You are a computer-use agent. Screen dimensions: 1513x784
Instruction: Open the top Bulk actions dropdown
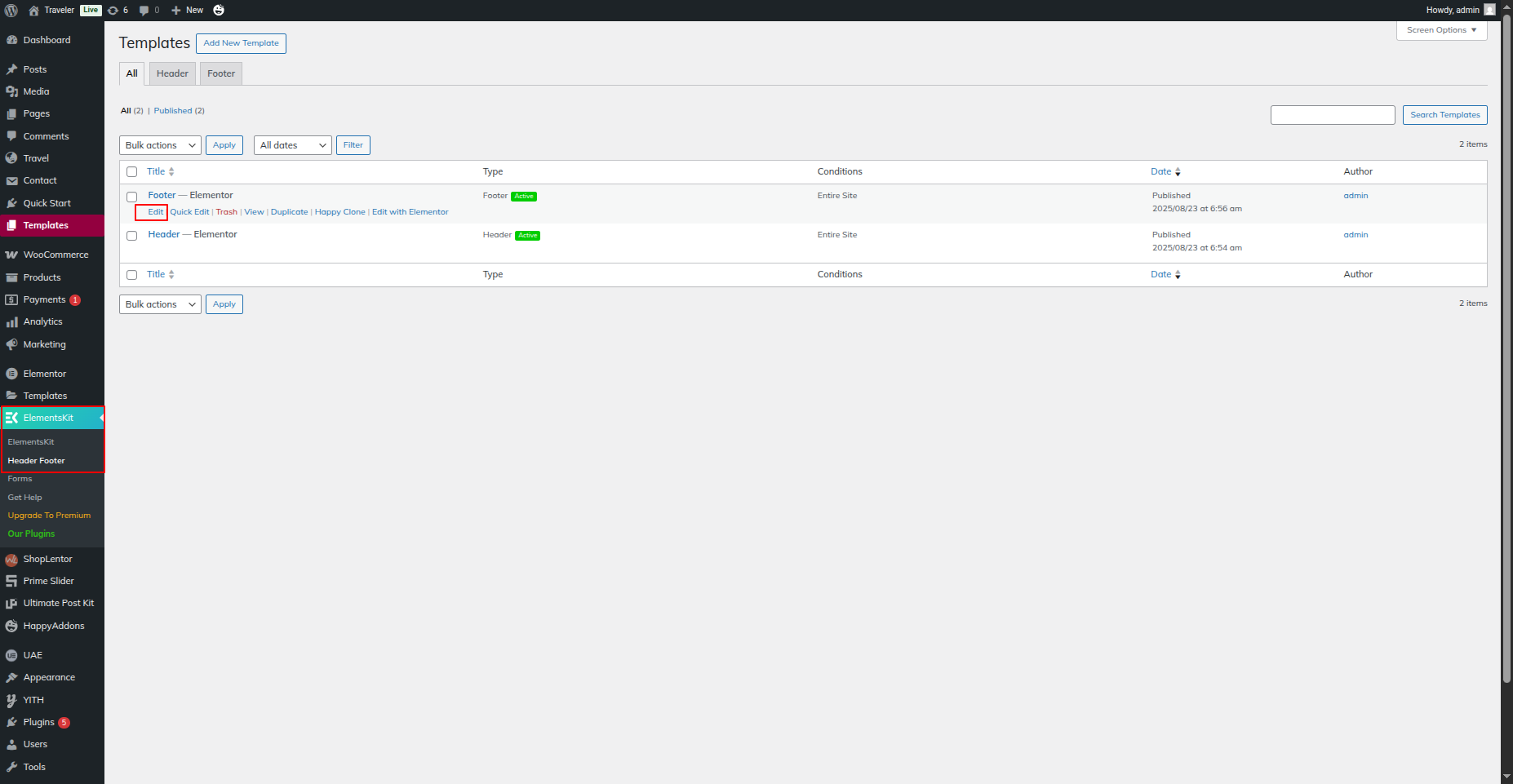[x=160, y=145]
